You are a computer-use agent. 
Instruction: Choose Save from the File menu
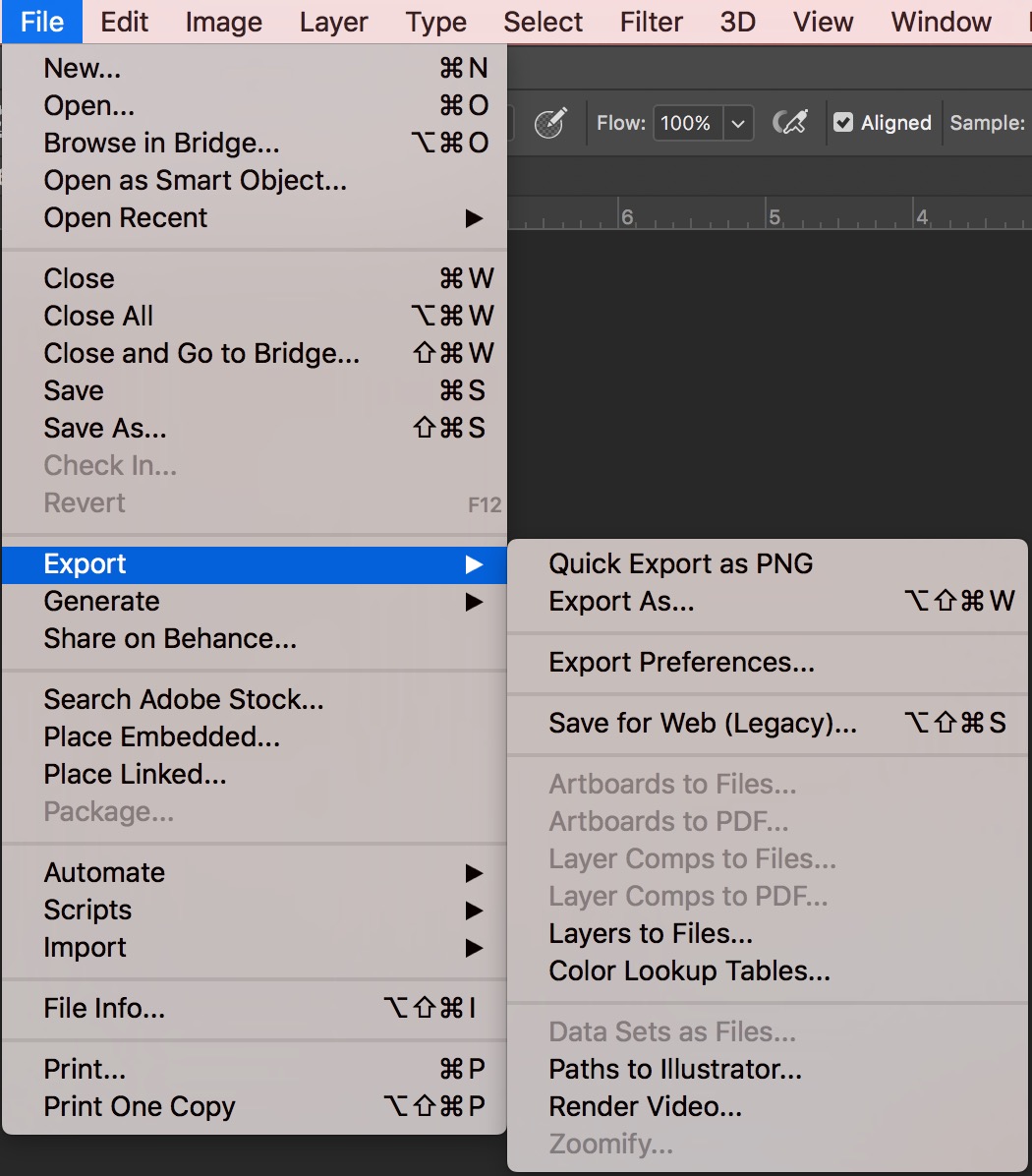255,391
